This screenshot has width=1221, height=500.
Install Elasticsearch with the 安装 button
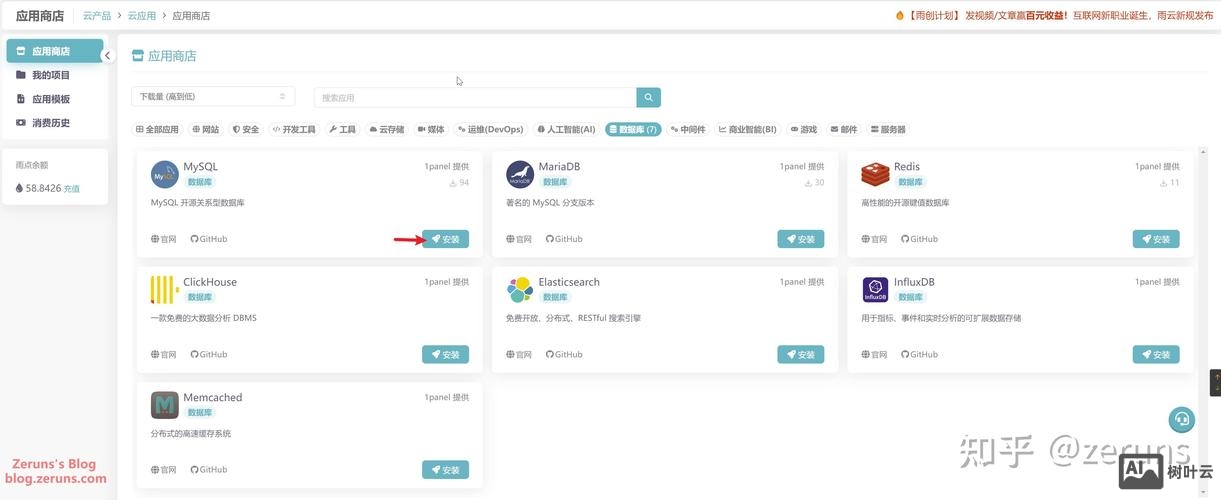coord(801,354)
